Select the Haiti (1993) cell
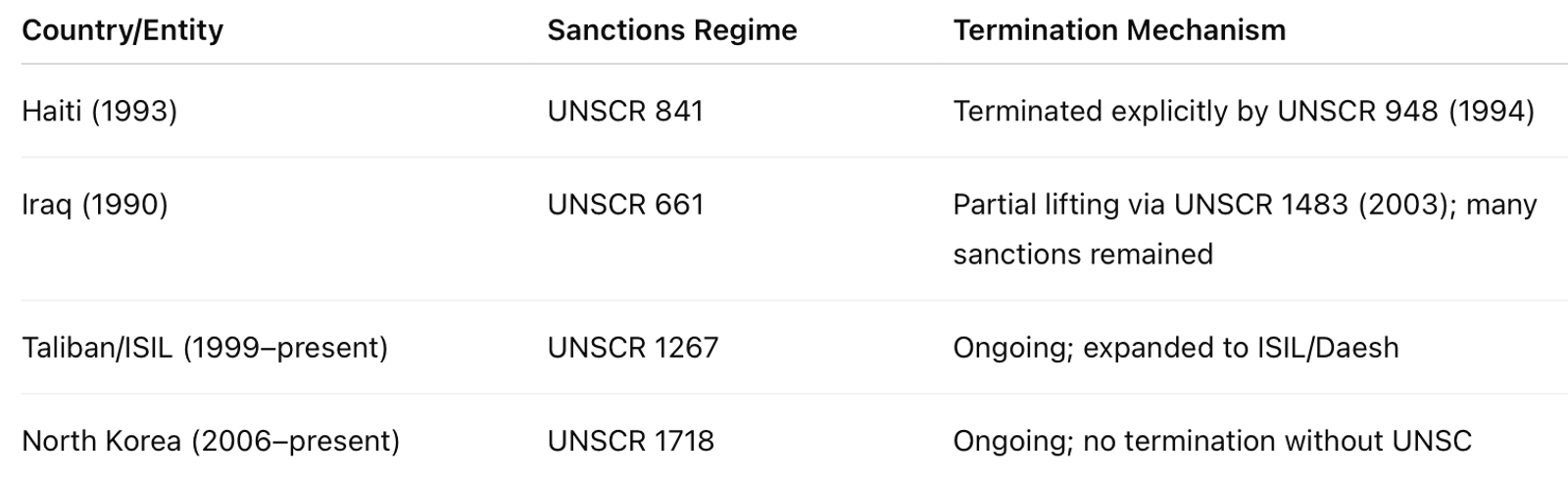The width and height of the screenshot is (1568, 481). coord(99,111)
